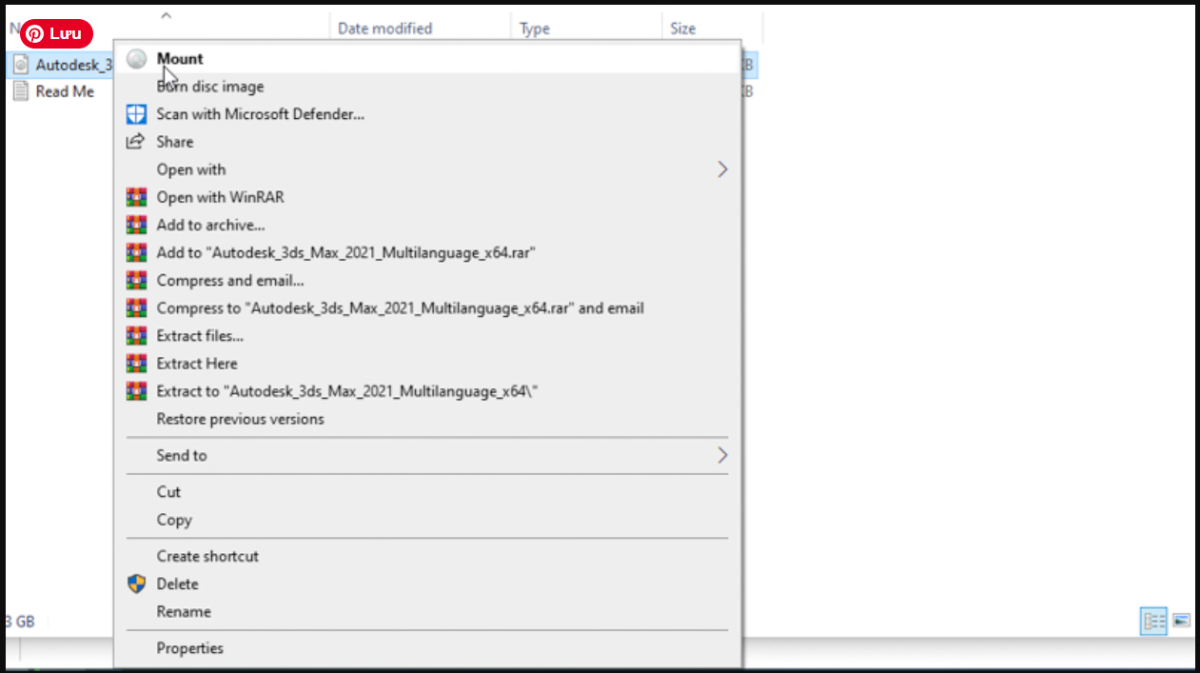This screenshot has width=1200, height=673.
Task: Sort by Date modified column header
Action: tap(385, 29)
